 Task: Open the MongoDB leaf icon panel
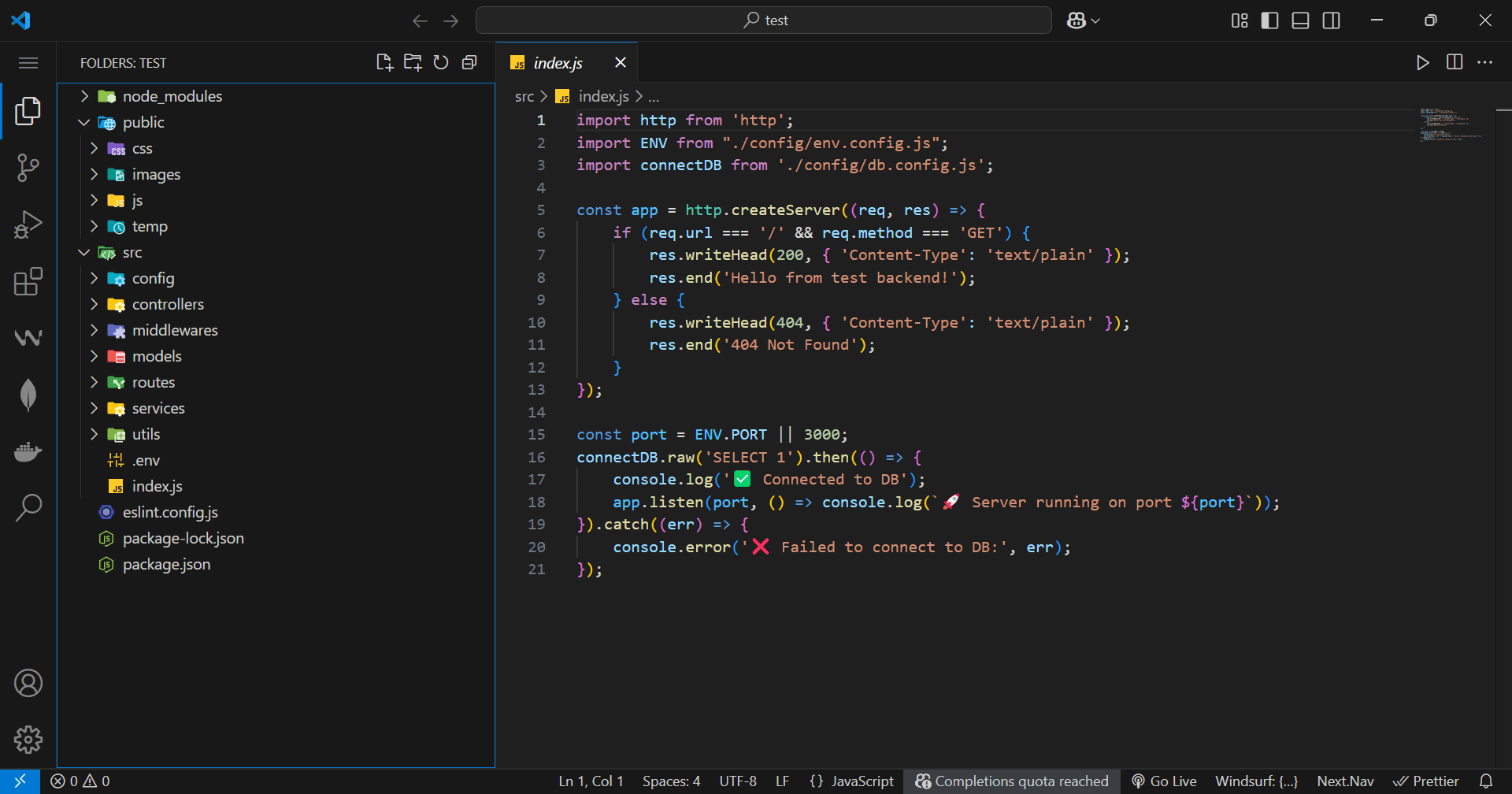pyautogui.click(x=28, y=395)
